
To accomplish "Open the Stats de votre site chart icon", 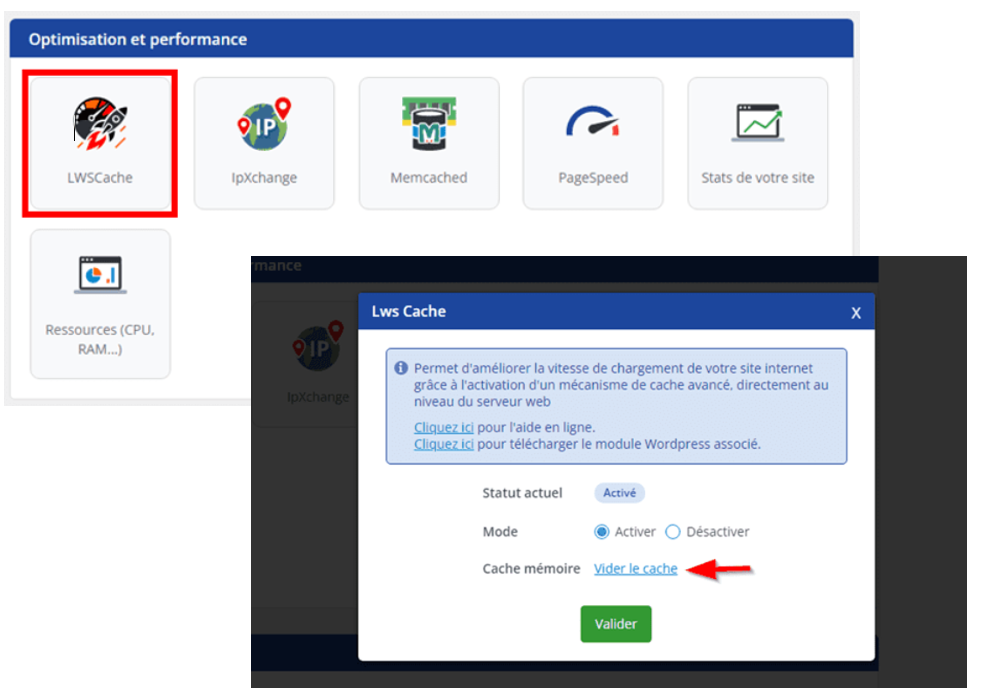I will pyautogui.click(x=758, y=122).
